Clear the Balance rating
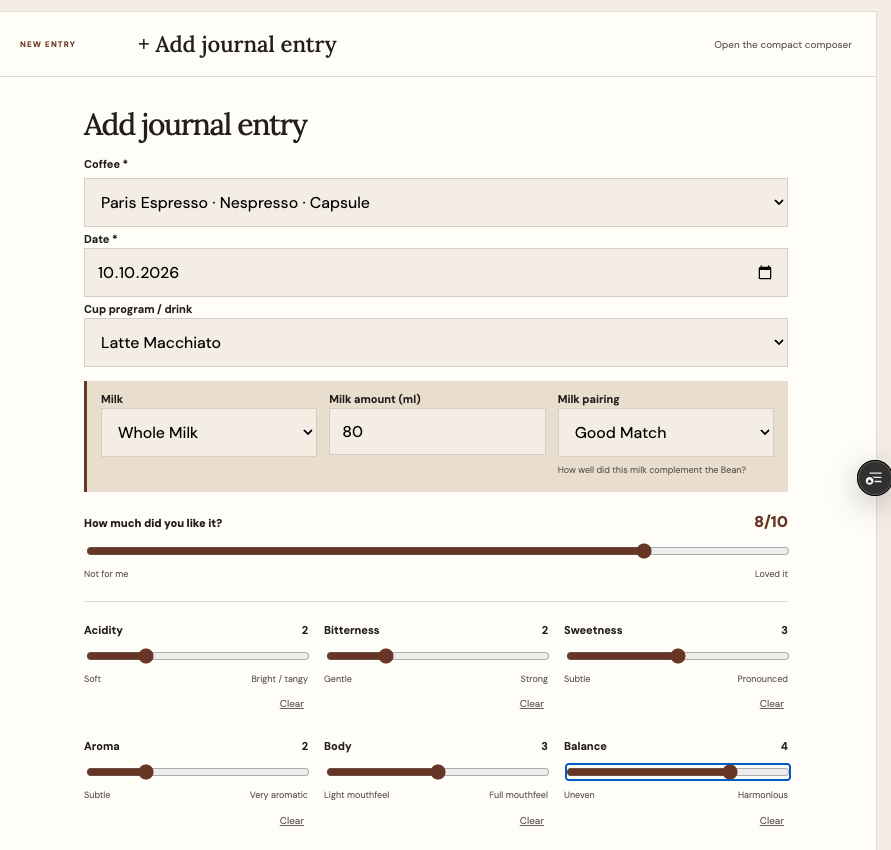 pyautogui.click(x=772, y=821)
